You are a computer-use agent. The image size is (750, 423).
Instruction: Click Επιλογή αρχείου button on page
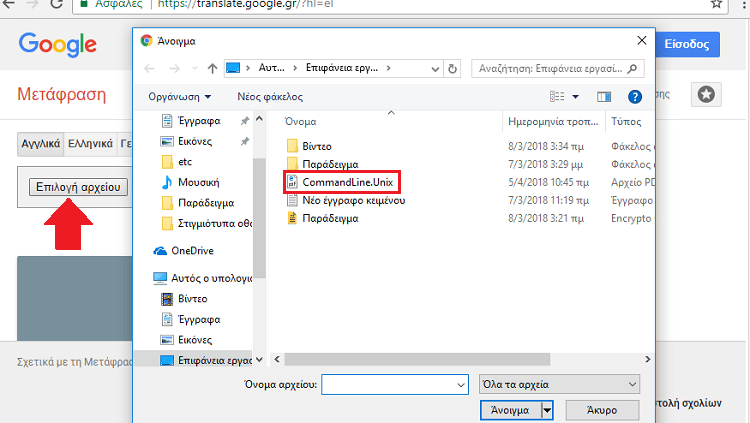tap(78, 187)
